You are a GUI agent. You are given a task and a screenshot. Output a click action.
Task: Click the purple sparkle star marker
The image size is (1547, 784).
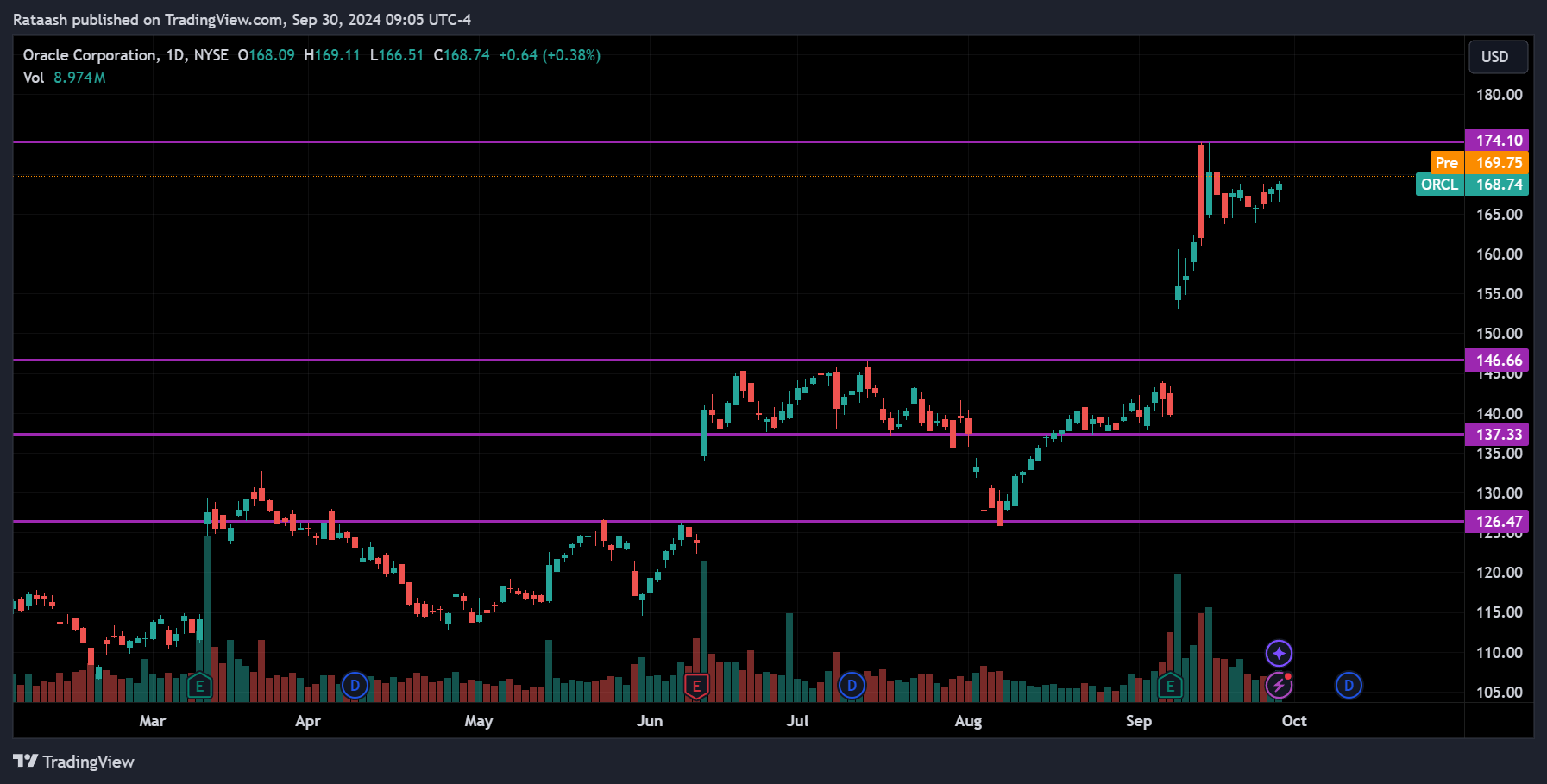[1279, 653]
